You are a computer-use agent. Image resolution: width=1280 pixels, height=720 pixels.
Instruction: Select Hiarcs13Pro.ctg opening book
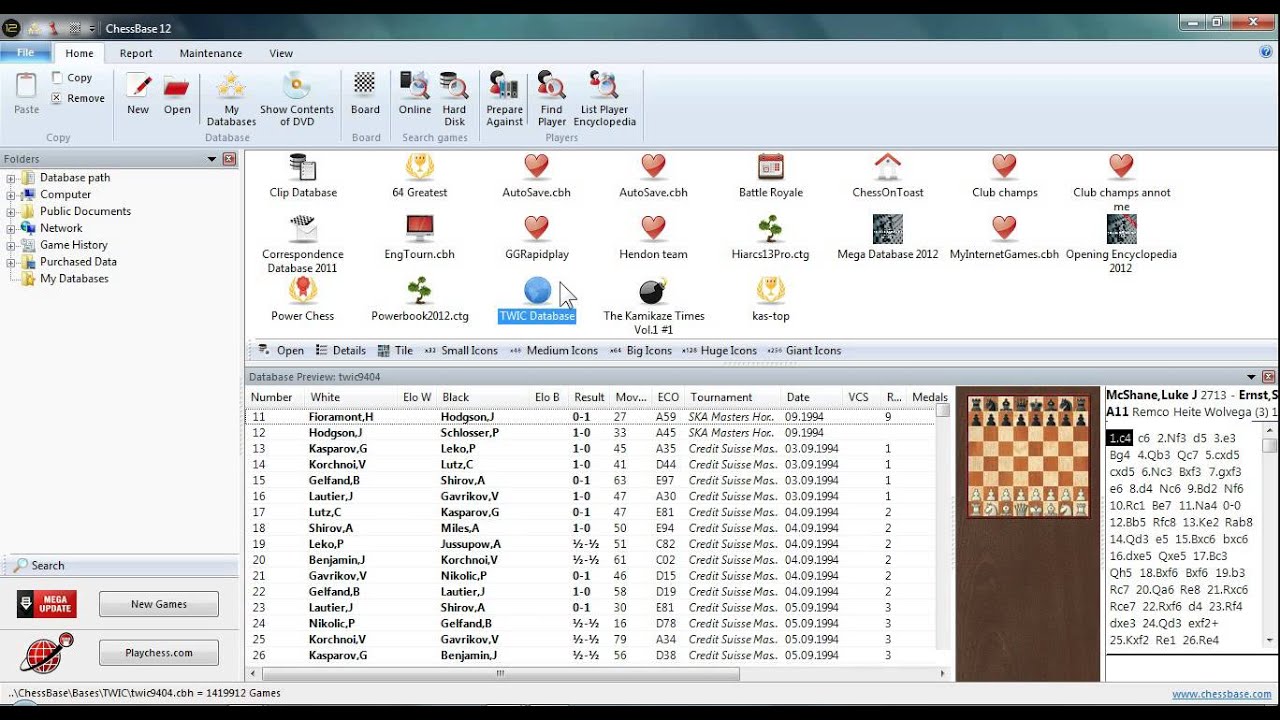point(771,238)
